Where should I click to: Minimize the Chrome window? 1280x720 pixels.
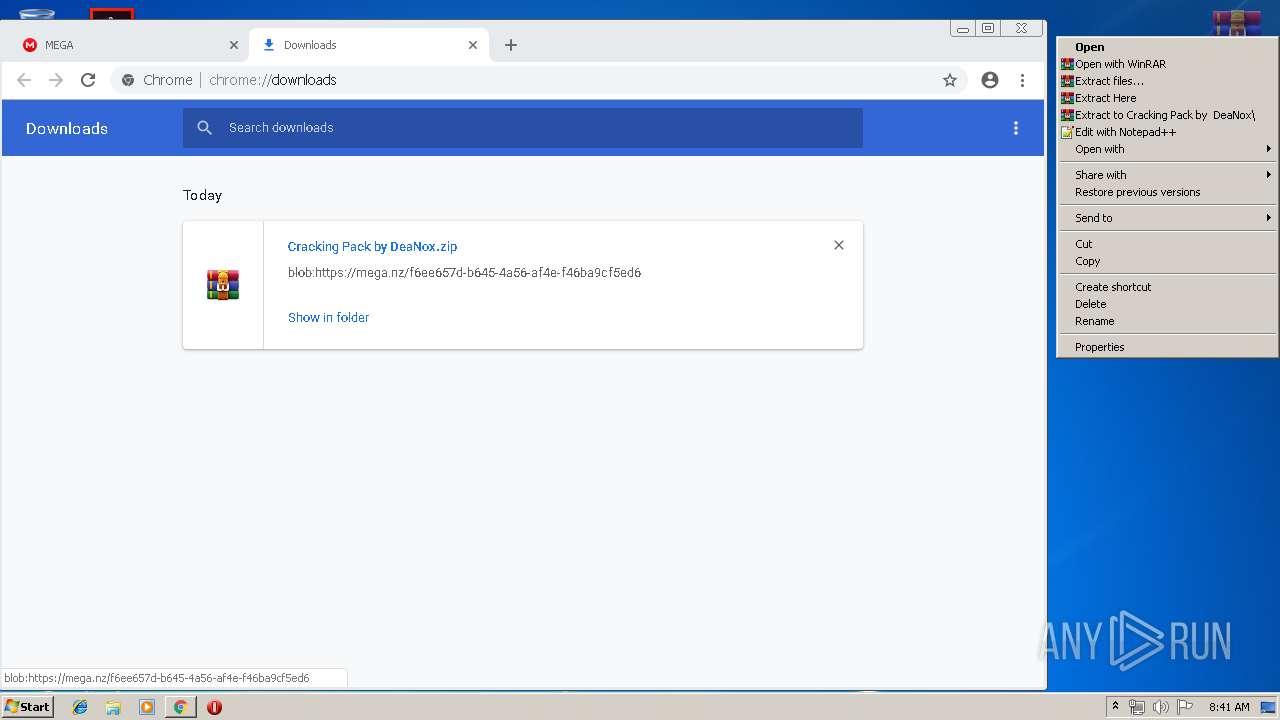963,29
